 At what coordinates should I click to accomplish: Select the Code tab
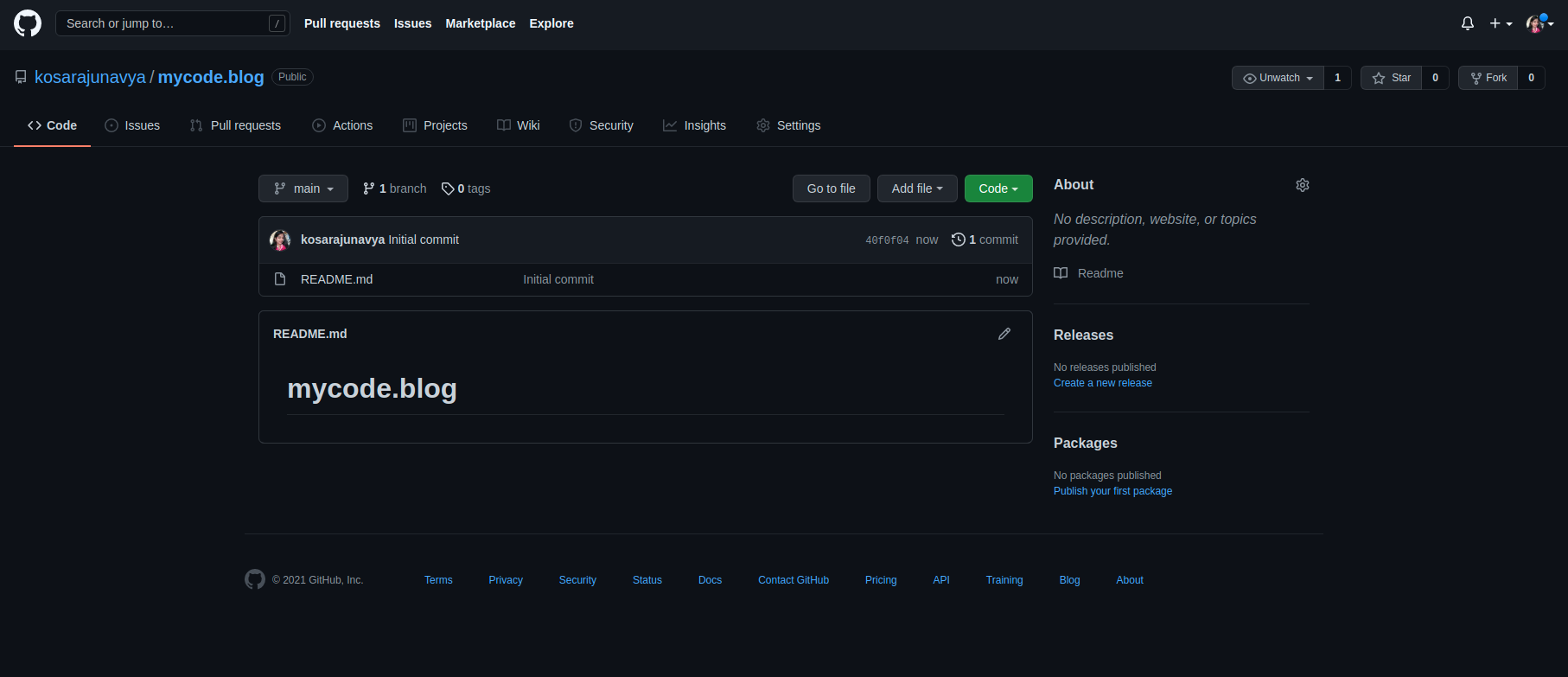click(52, 125)
